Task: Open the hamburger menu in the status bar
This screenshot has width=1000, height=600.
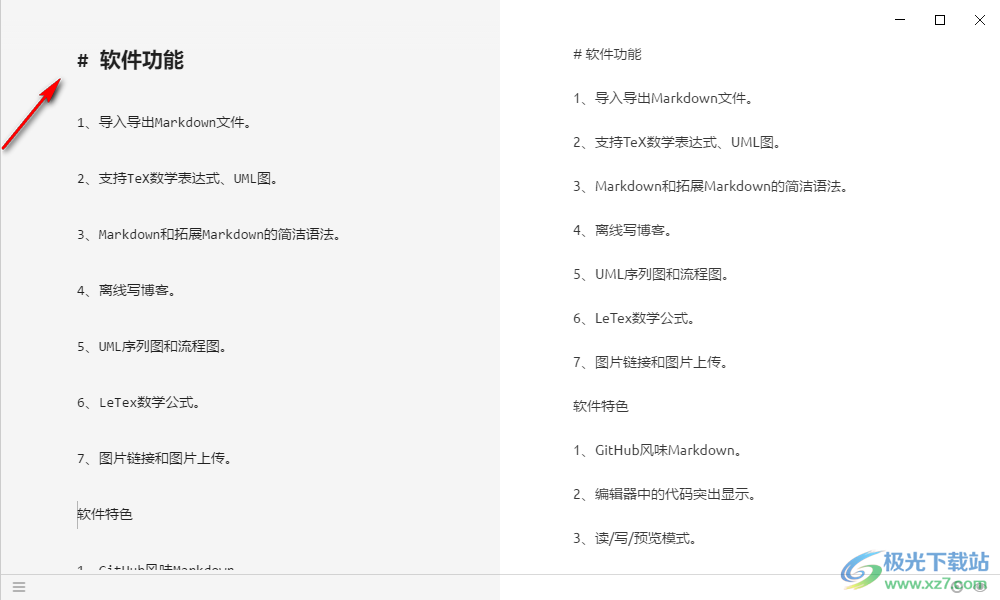Action: pos(19,587)
